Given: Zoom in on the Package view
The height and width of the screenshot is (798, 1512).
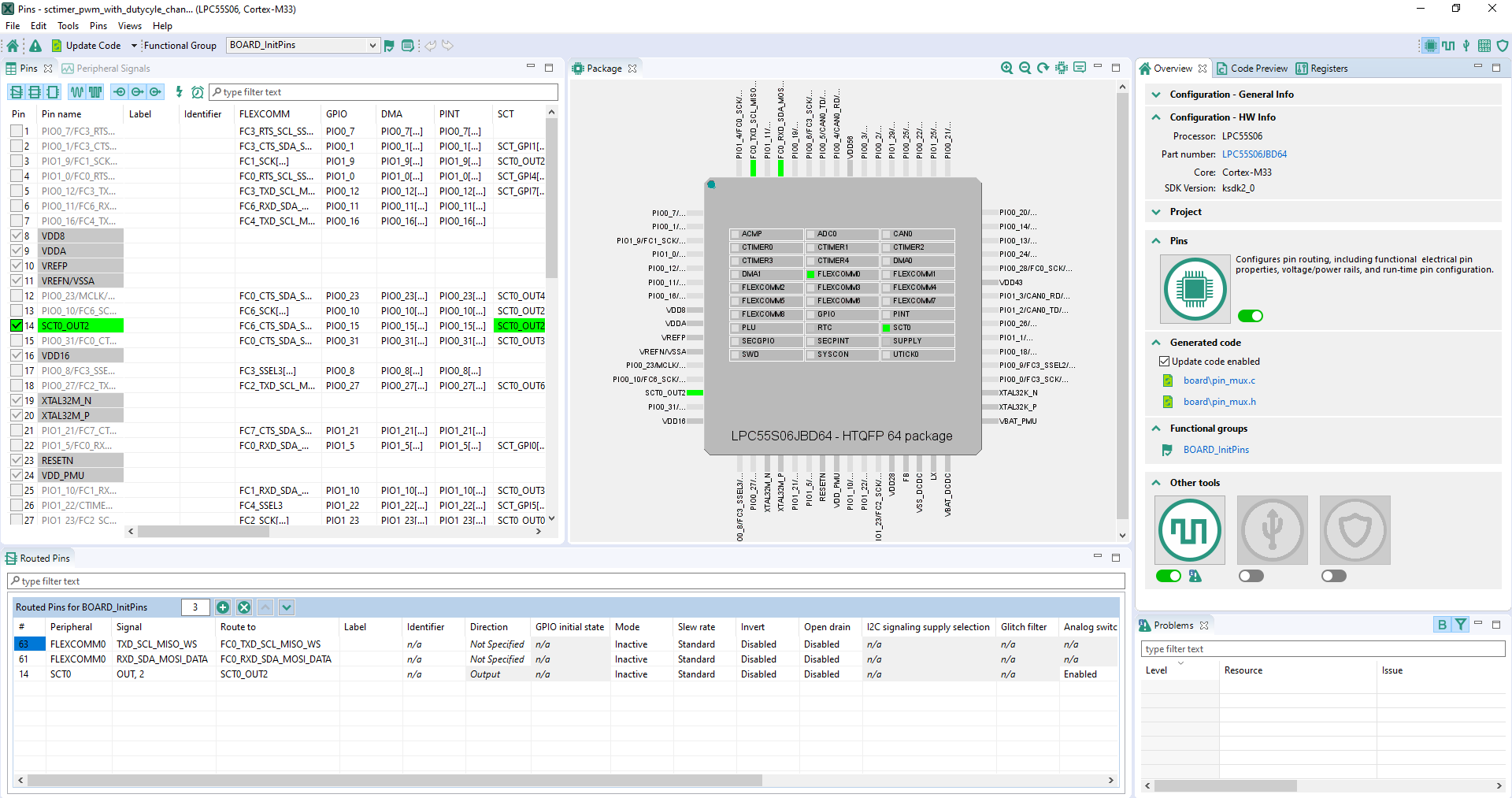Looking at the screenshot, I should click(1006, 69).
